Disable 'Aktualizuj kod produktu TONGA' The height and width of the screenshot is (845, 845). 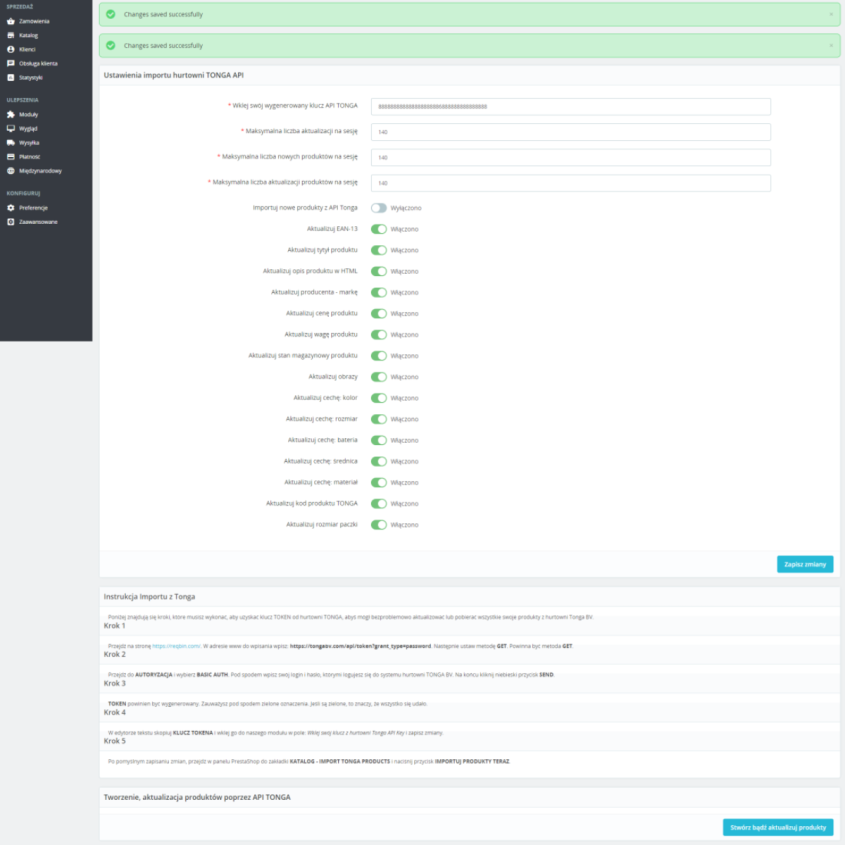pos(379,503)
